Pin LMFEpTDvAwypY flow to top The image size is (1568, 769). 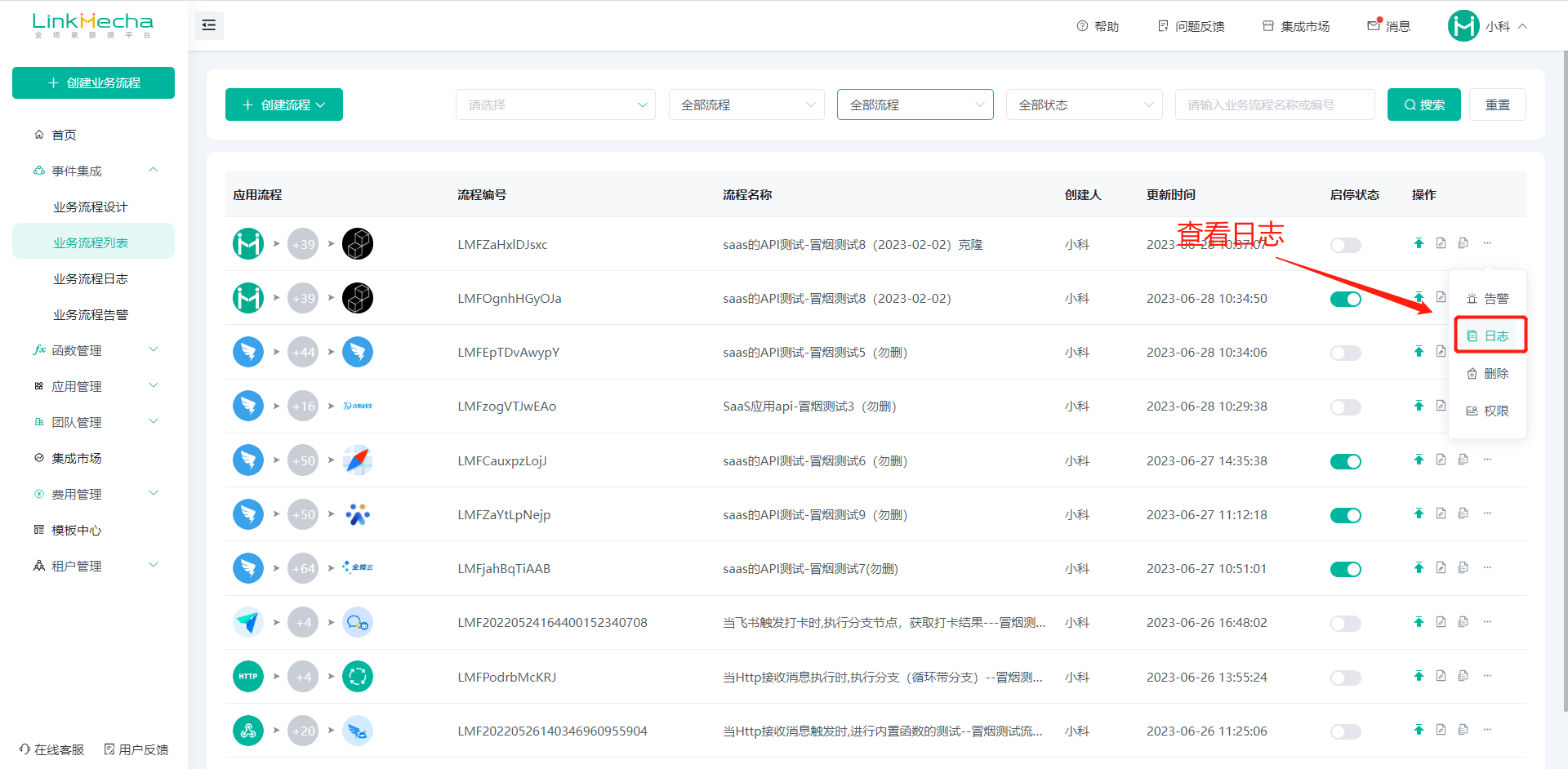point(1419,351)
